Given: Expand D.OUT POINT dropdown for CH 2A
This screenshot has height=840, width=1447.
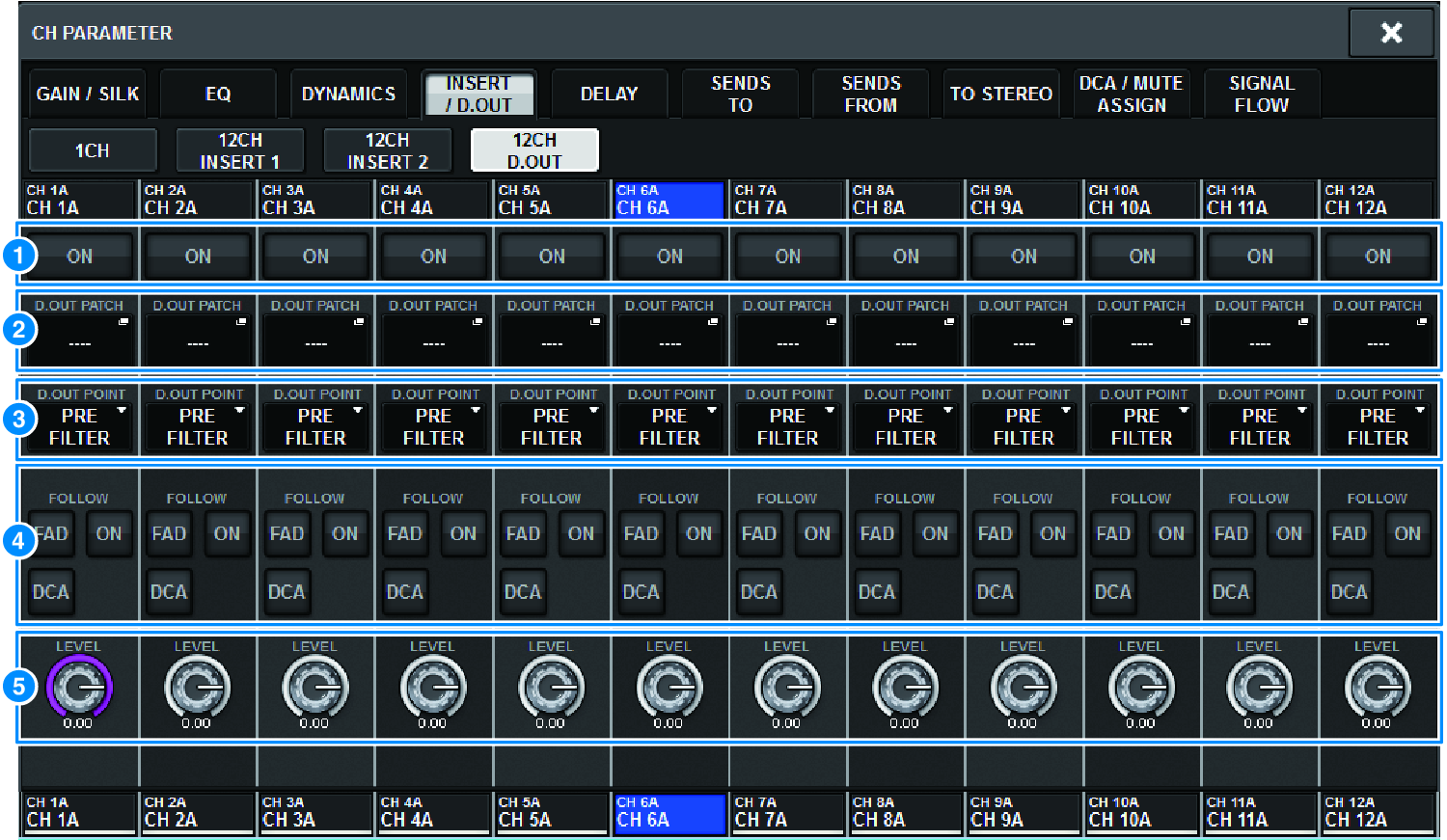Looking at the screenshot, I should [x=198, y=426].
